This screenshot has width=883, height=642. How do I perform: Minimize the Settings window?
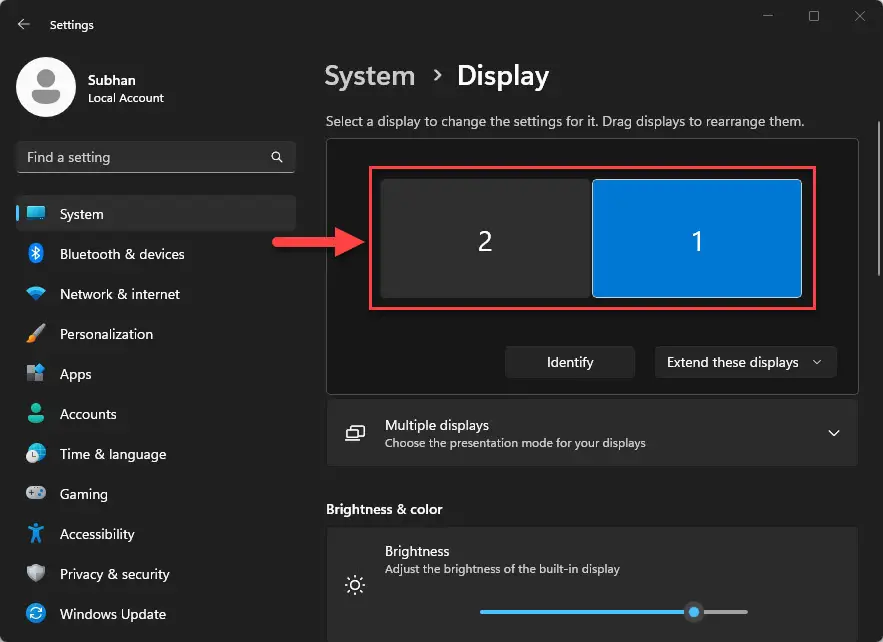[768, 16]
